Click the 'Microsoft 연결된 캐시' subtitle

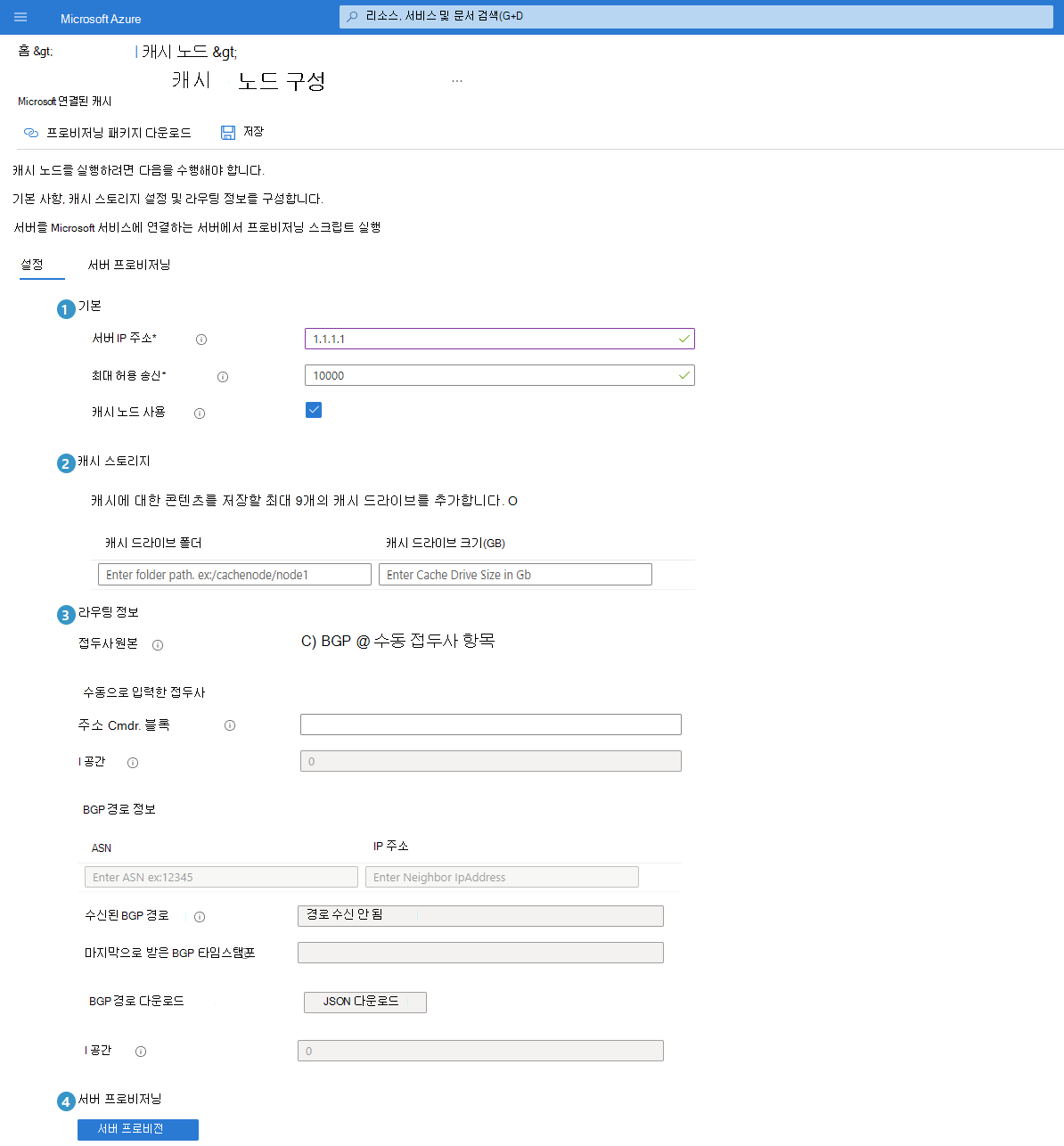tap(65, 102)
